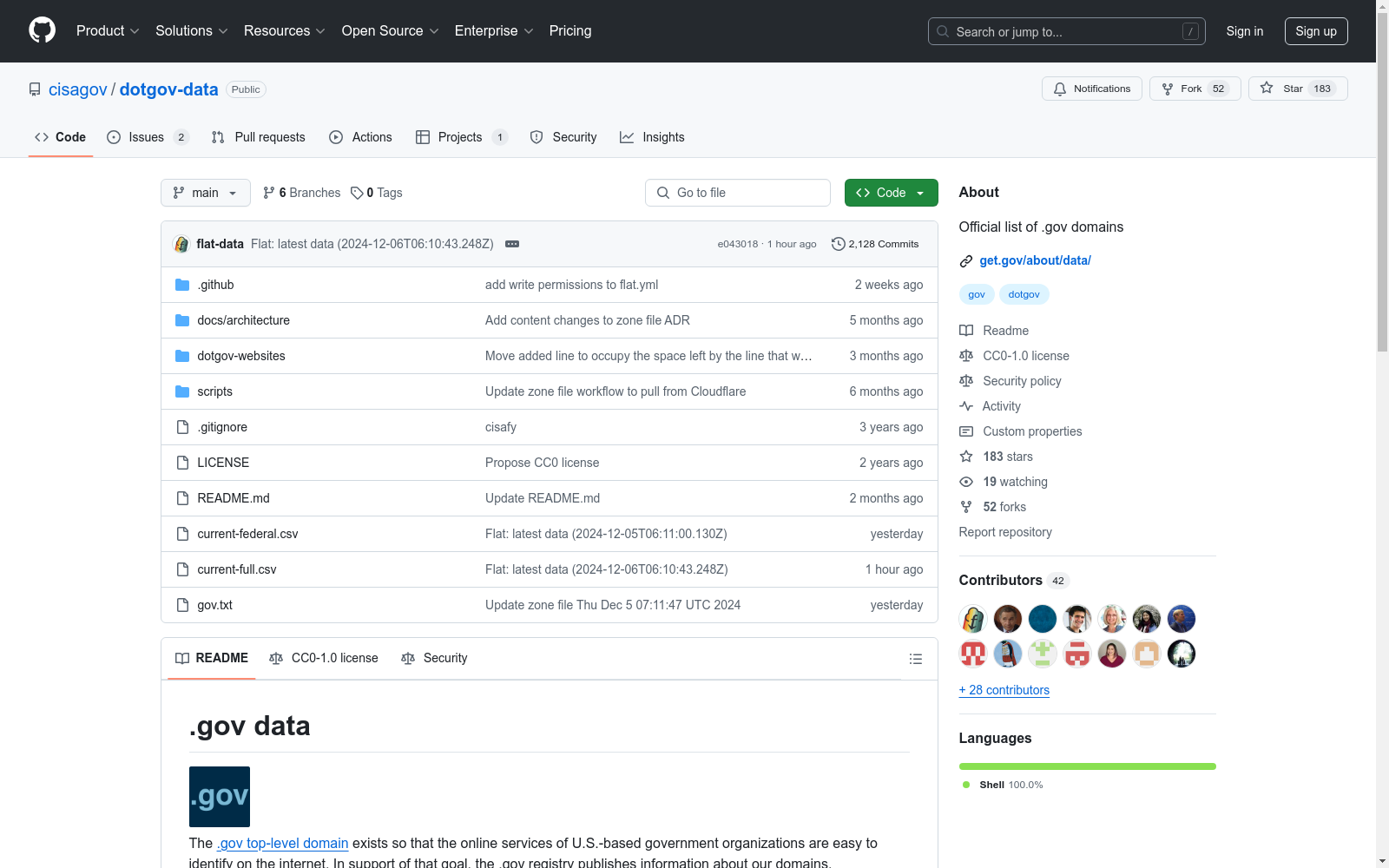Screen dimensions: 1389x868
Task: Open the green Code dropdown
Action: pyautogui.click(x=892, y=193)
